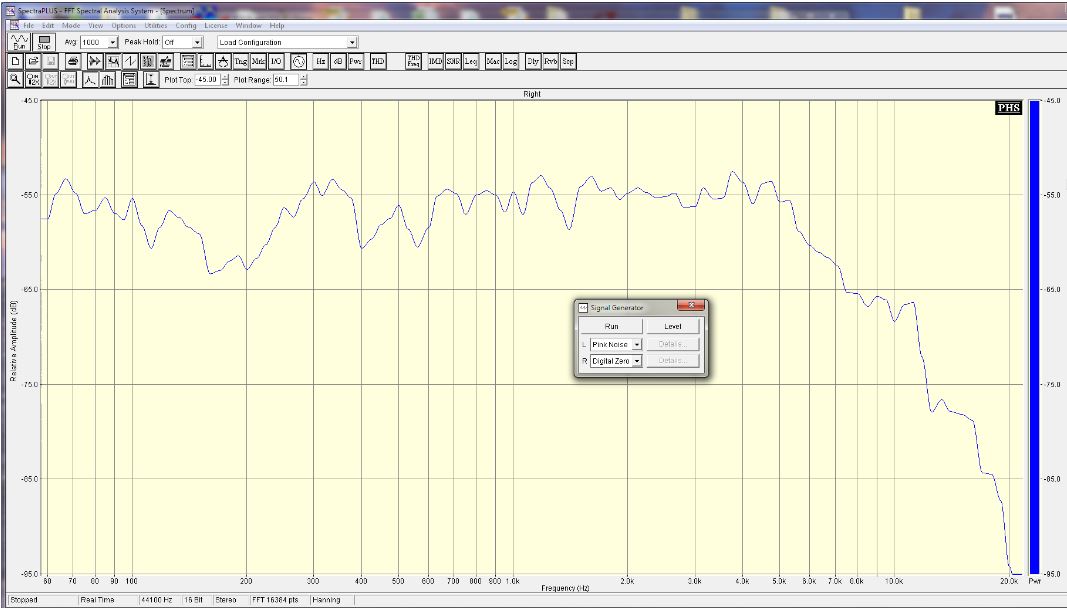Open the Mode menu
This screenshot has height=608, width=1067.
tap(71, 26)
